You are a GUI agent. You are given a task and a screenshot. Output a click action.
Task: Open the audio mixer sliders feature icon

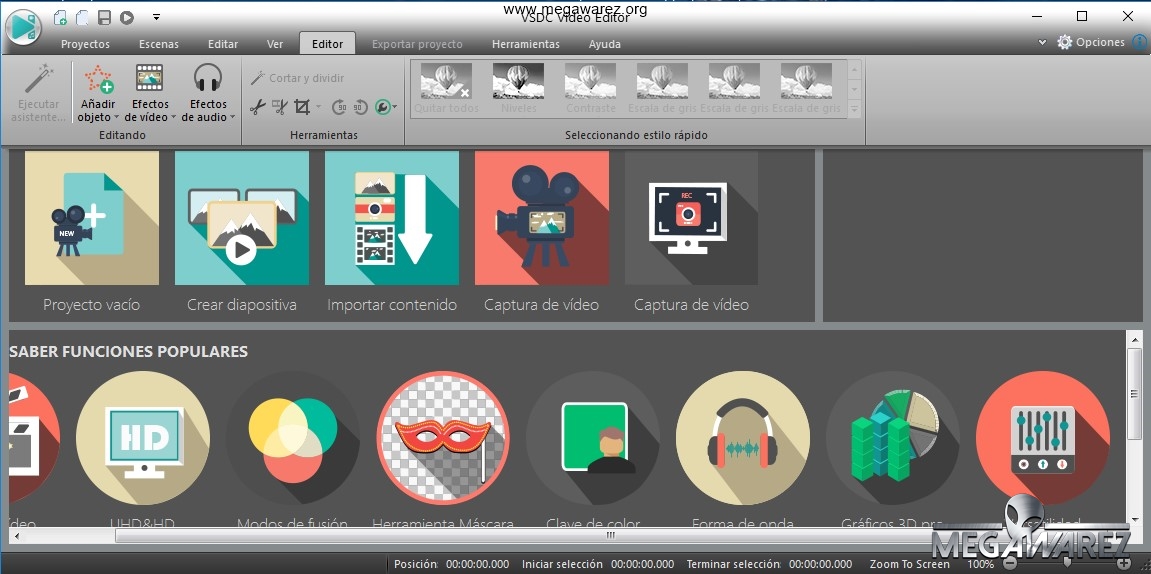[1042, 438]
